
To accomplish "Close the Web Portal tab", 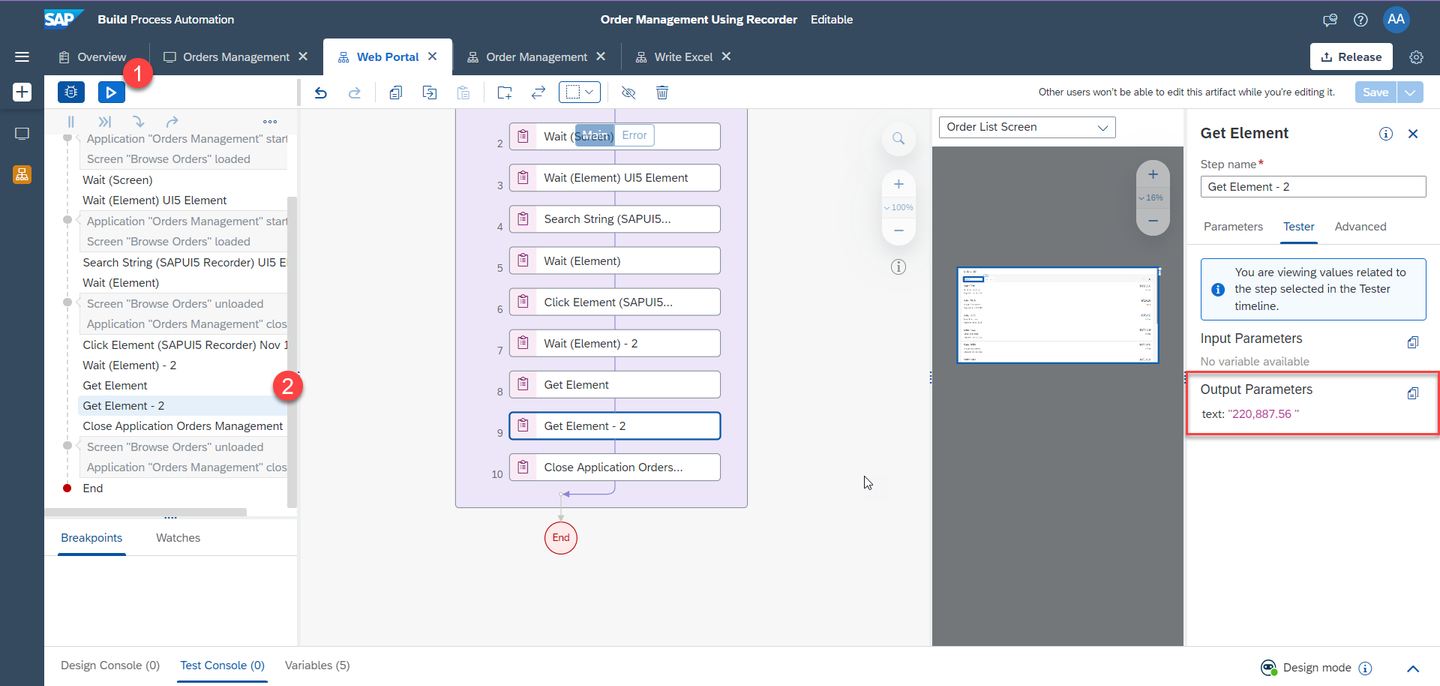I will click(x=433, y=57).
